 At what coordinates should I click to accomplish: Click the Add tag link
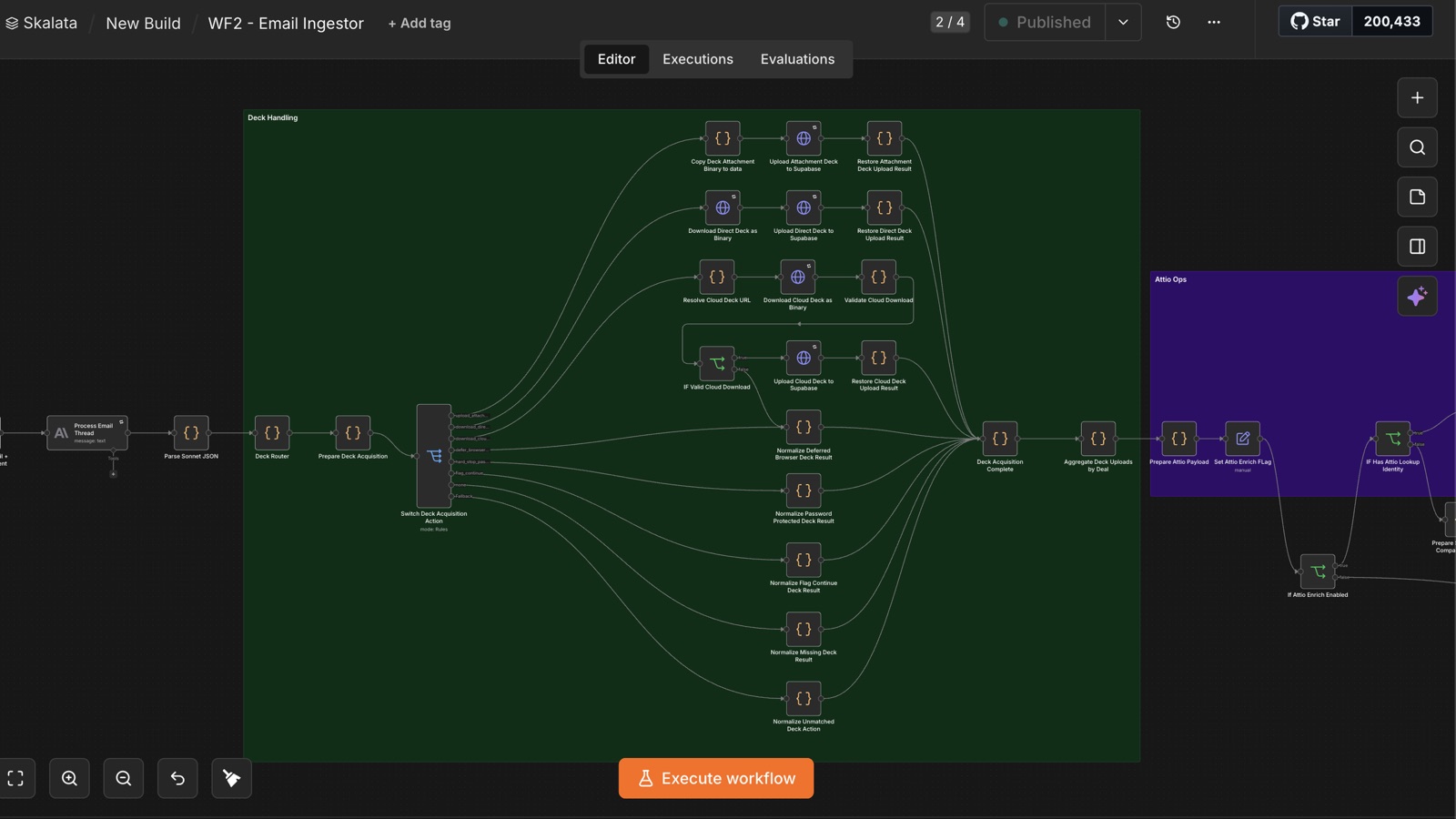420,24
